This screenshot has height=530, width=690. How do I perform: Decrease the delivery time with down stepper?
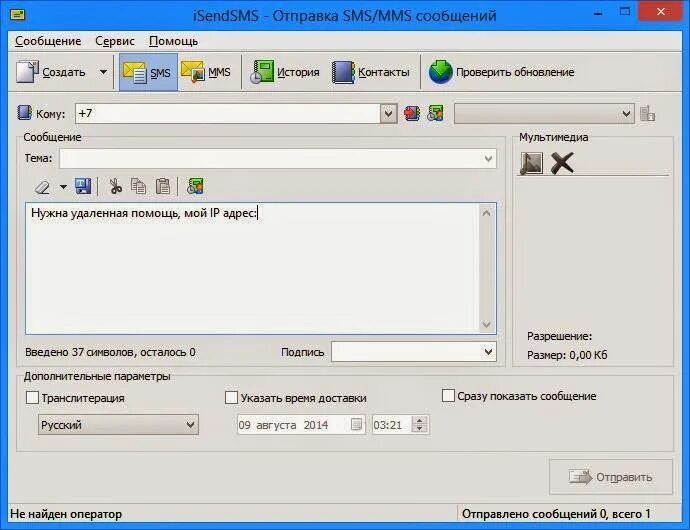click(420, 429)
